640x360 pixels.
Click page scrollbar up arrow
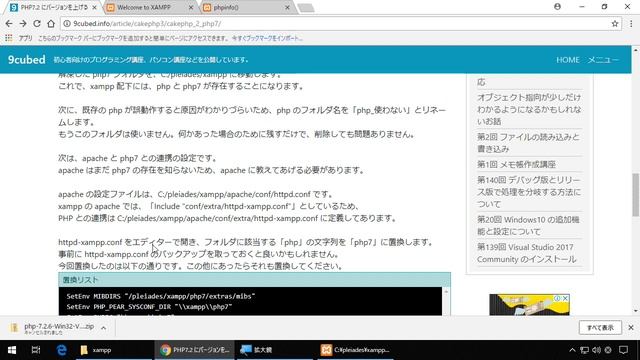(x=636, y=50)
